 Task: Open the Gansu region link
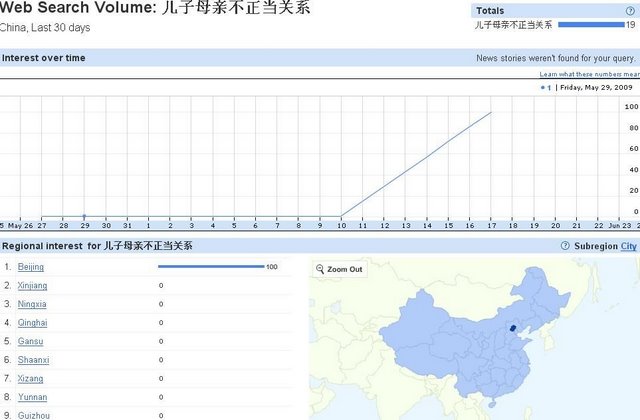tap(30, 341)
